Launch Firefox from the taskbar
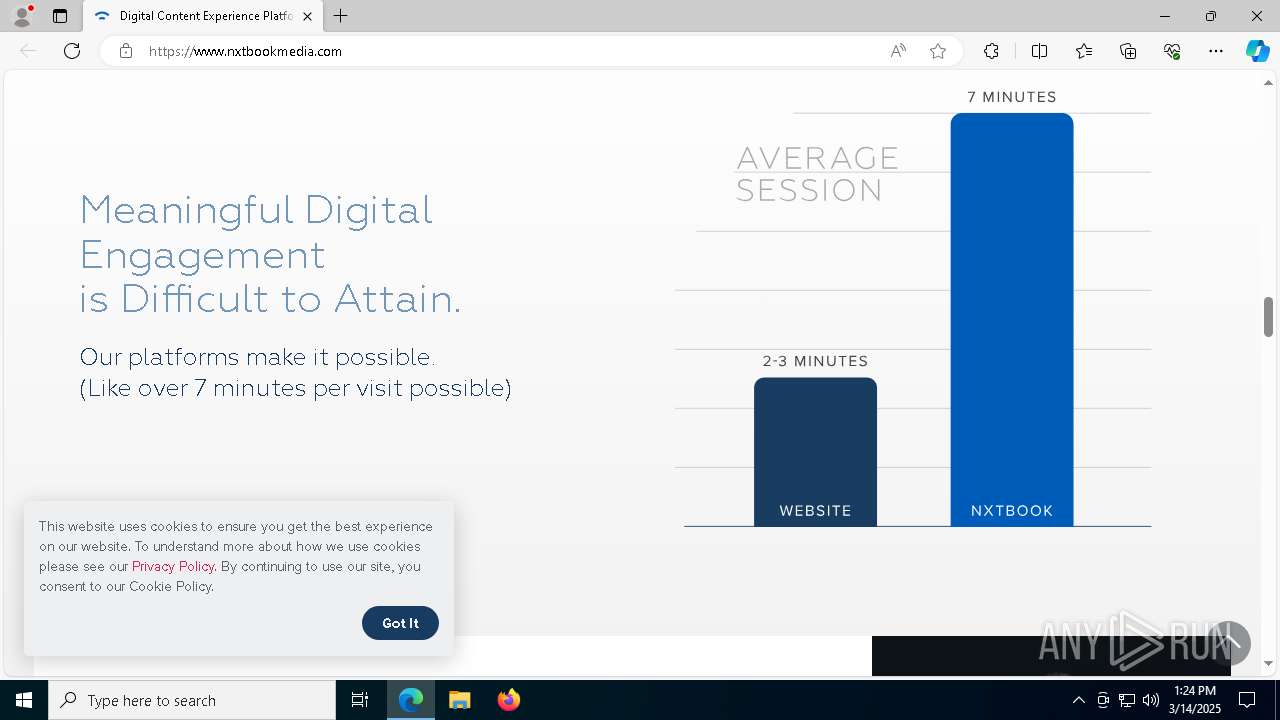Image resolution: width=1280 pixels, height=720 pixels. pyautogui.click(x=509, y=700)
